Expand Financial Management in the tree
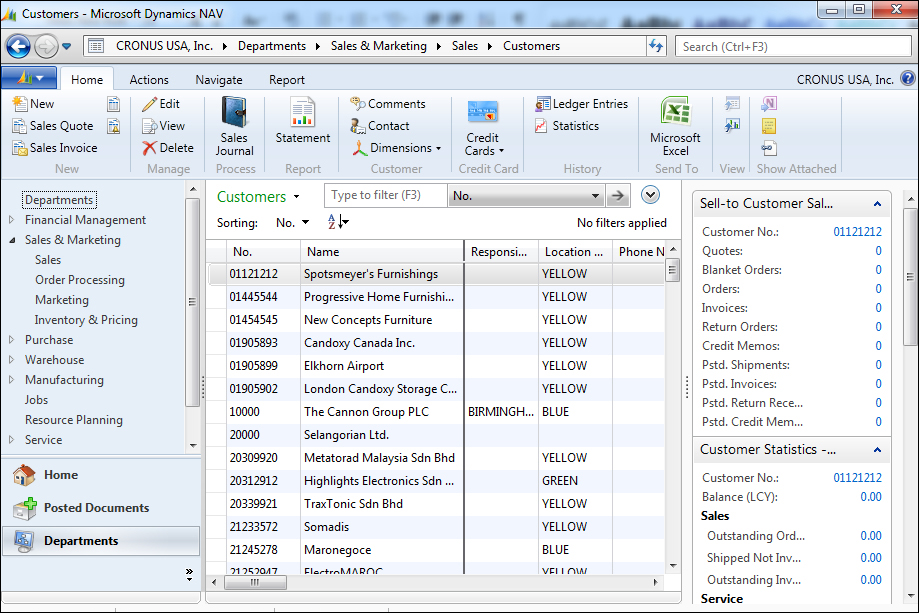Image resolution: width=919 pixels, height=613 pixels. 12,220
